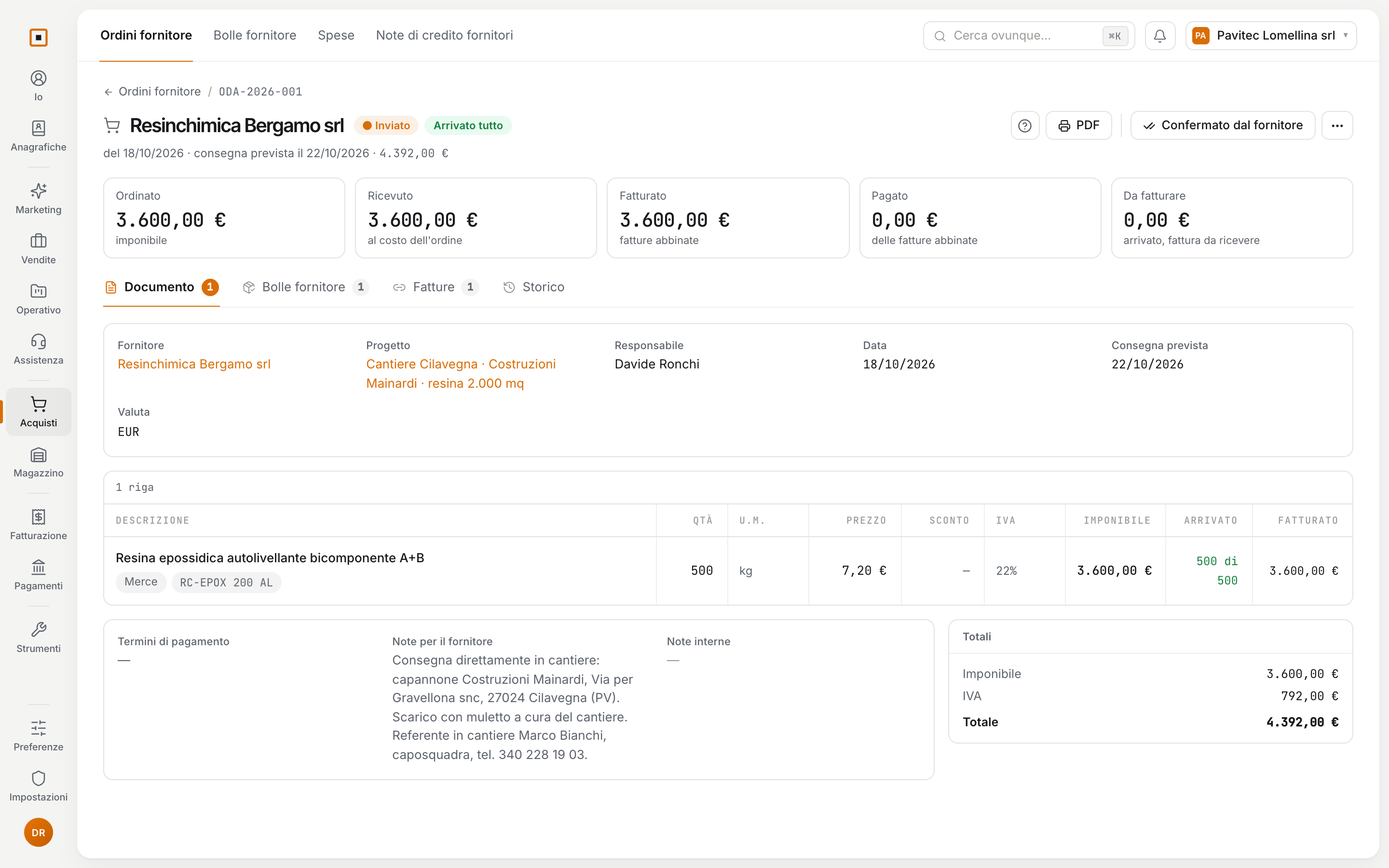Open the three-dots more actions menu
This screenshot has width=1389, height=868.
[1337, 125]
